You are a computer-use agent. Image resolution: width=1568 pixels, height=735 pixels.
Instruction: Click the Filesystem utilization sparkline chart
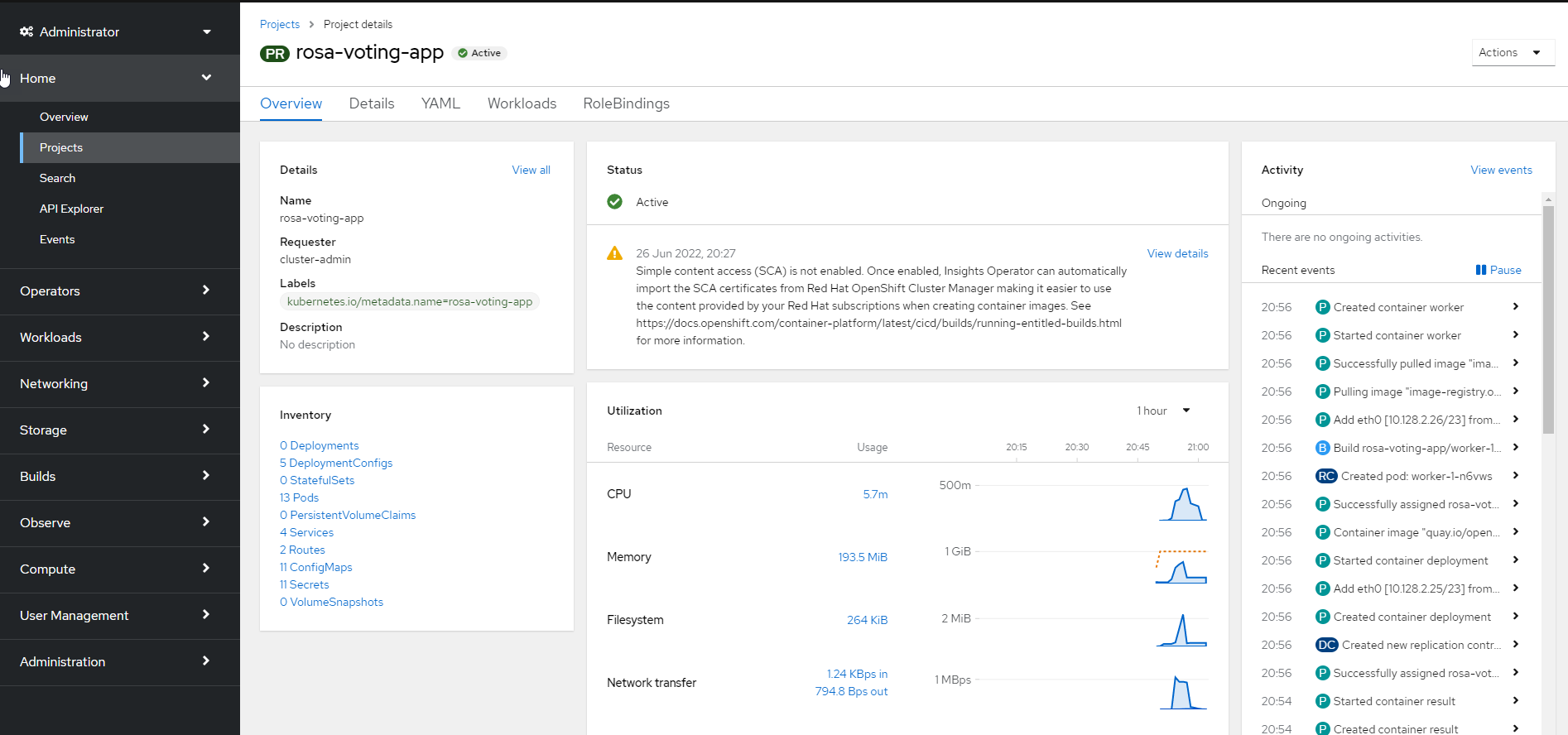pyautogui.click(x=1181, y=629)
